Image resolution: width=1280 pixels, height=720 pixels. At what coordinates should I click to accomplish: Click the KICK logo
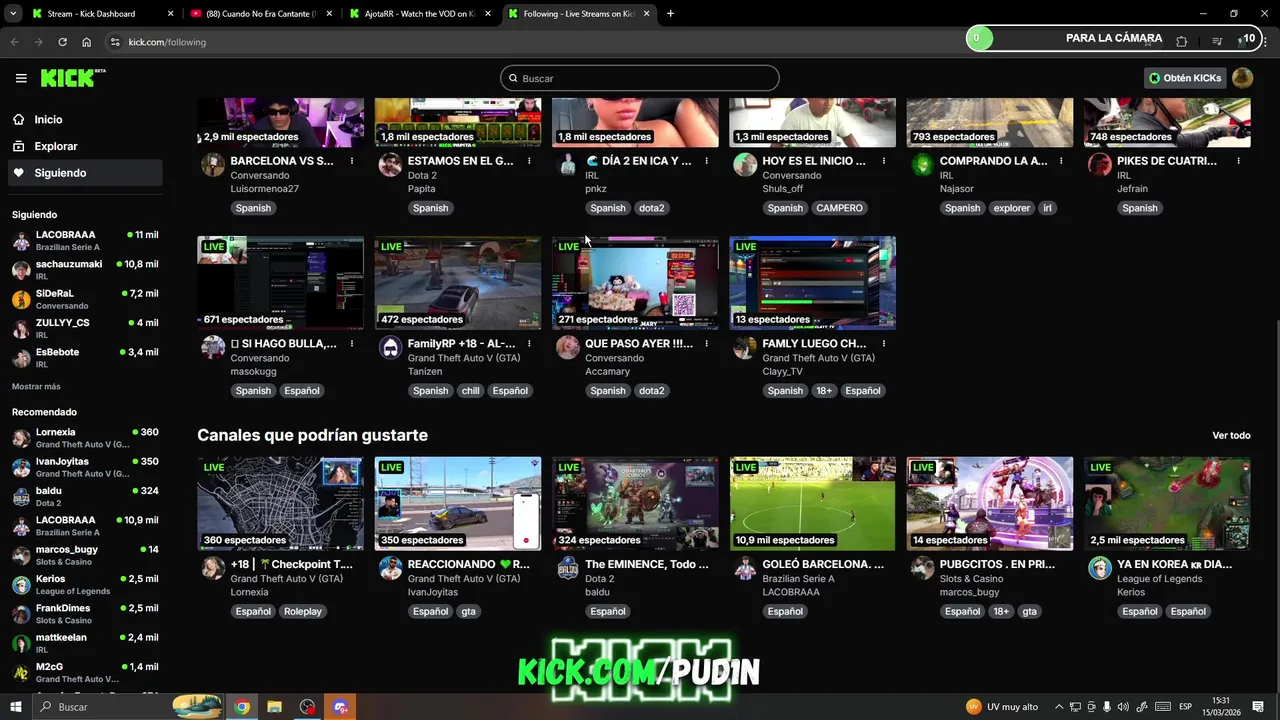click(73, 78)
